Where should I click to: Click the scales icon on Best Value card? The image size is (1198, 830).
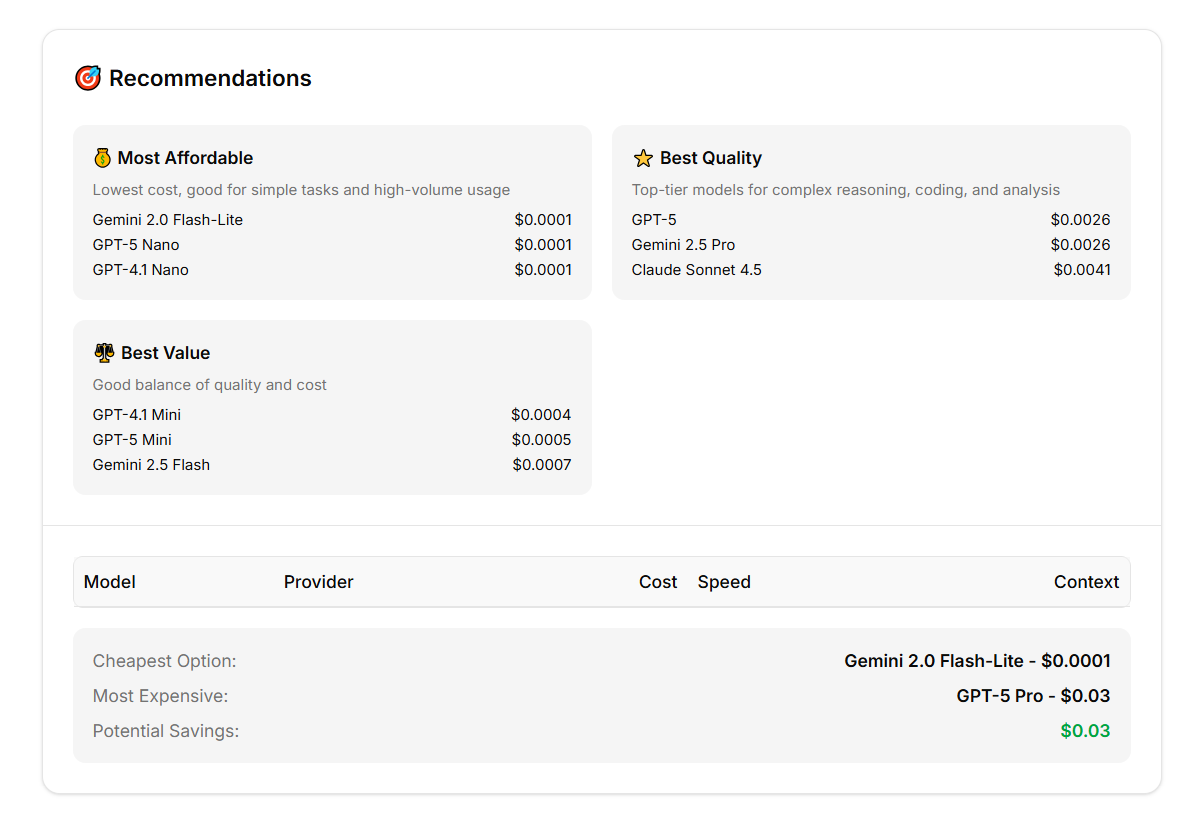pos(103,352)
